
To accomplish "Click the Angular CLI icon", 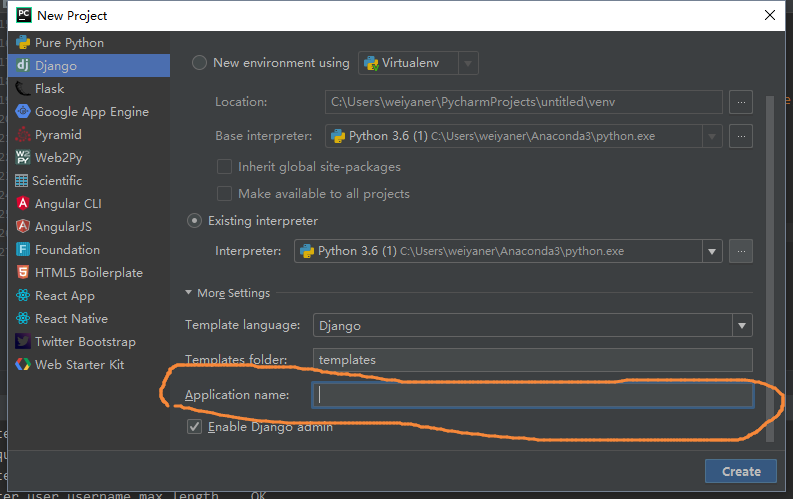I will (x=23, y=203).
